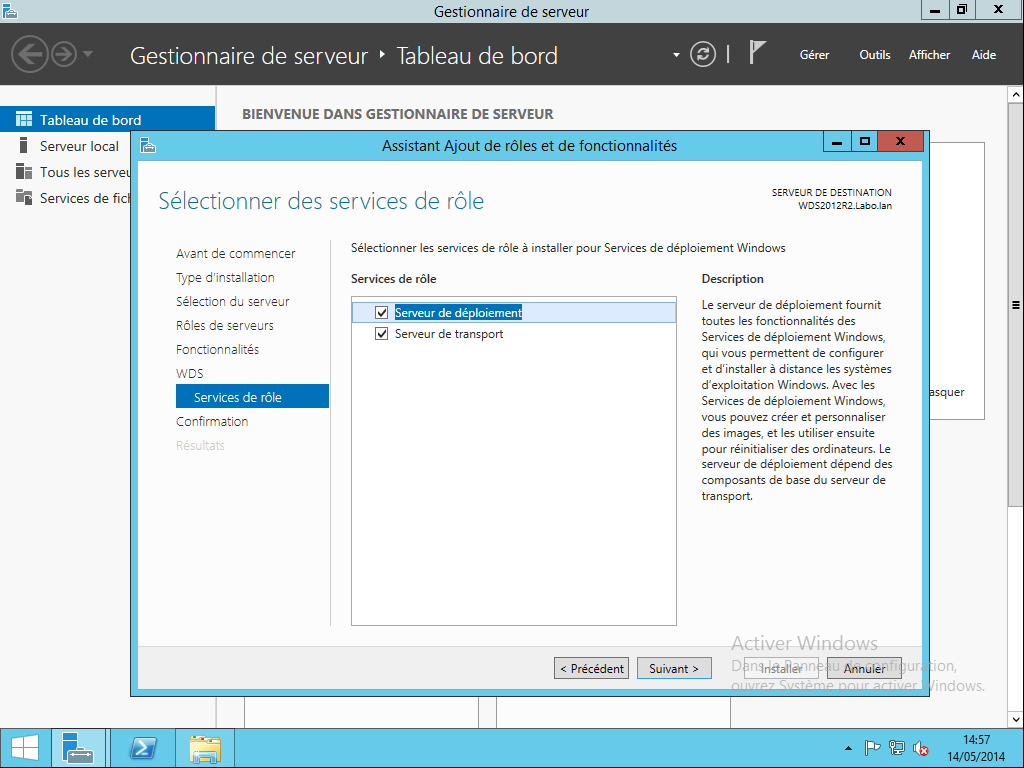Click scrollbar up arrow in Server Manager
Image resolution: width=1024 pixels, height=768 pixels.
pos(1016,95)
